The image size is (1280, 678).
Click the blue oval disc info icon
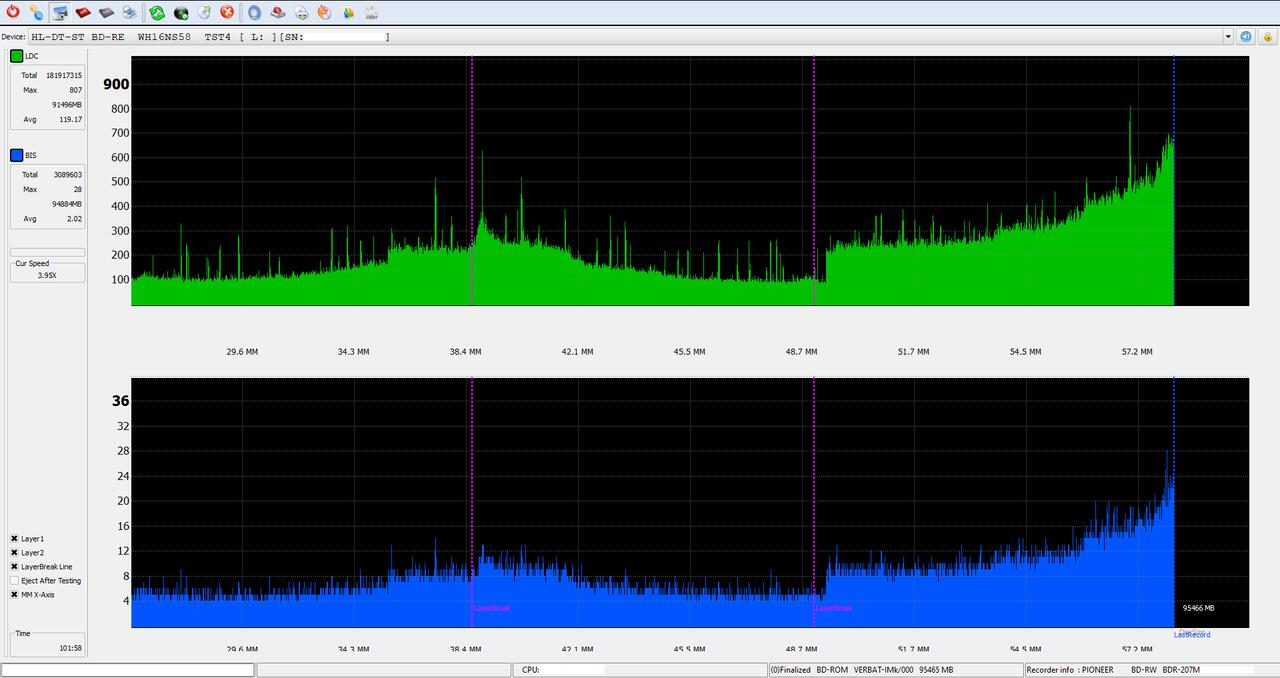[255, 13]
